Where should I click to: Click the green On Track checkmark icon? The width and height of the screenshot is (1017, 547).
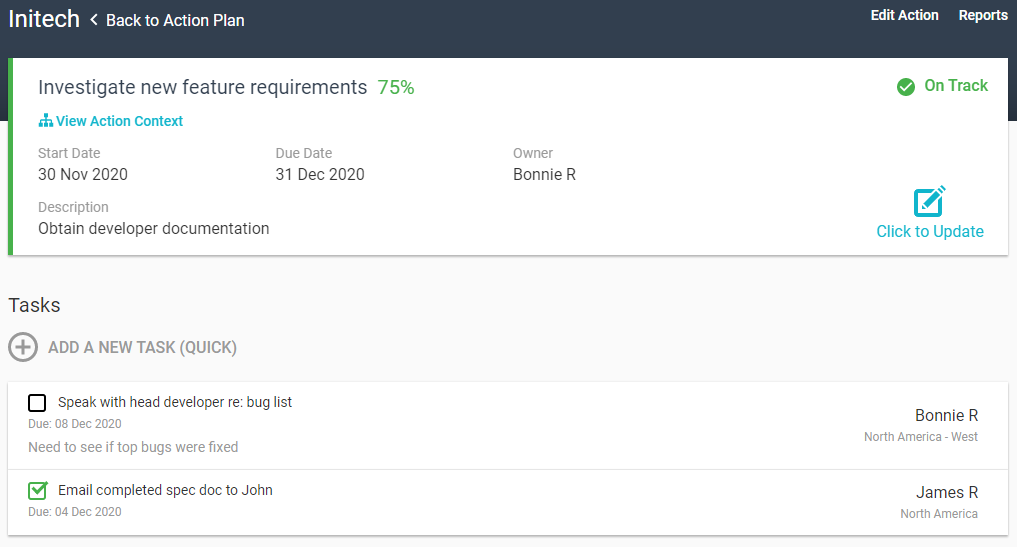point(906,87)
